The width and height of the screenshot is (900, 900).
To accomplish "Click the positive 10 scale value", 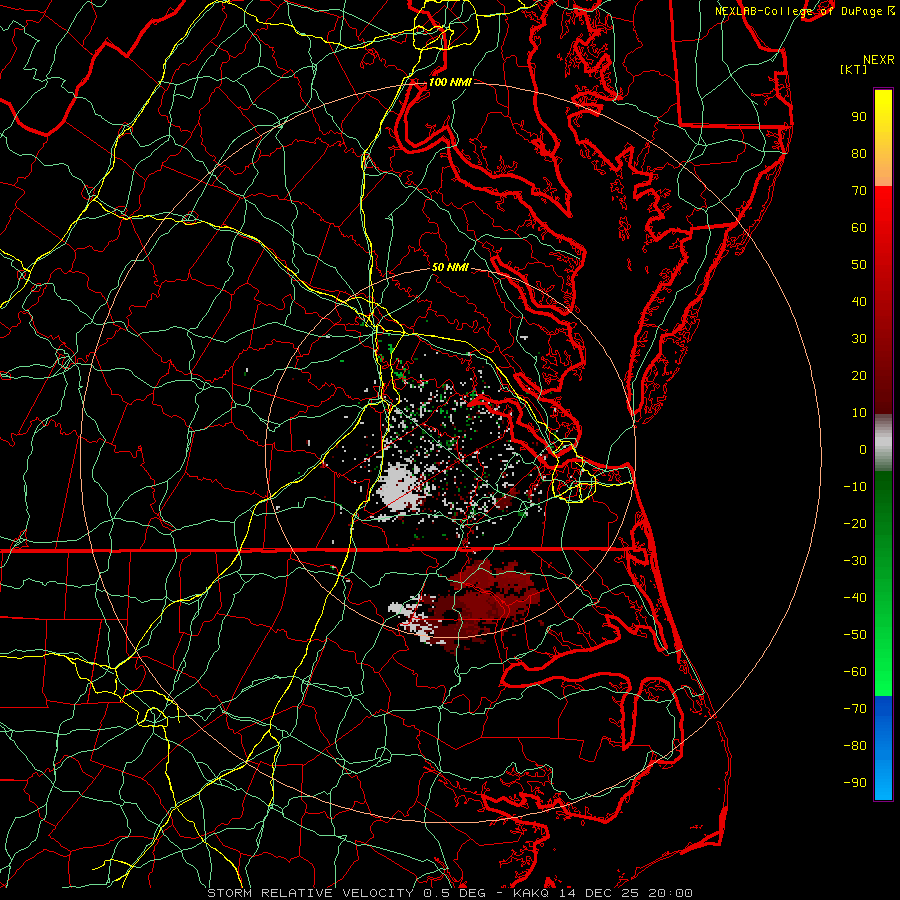I will [x=859, y=413].
